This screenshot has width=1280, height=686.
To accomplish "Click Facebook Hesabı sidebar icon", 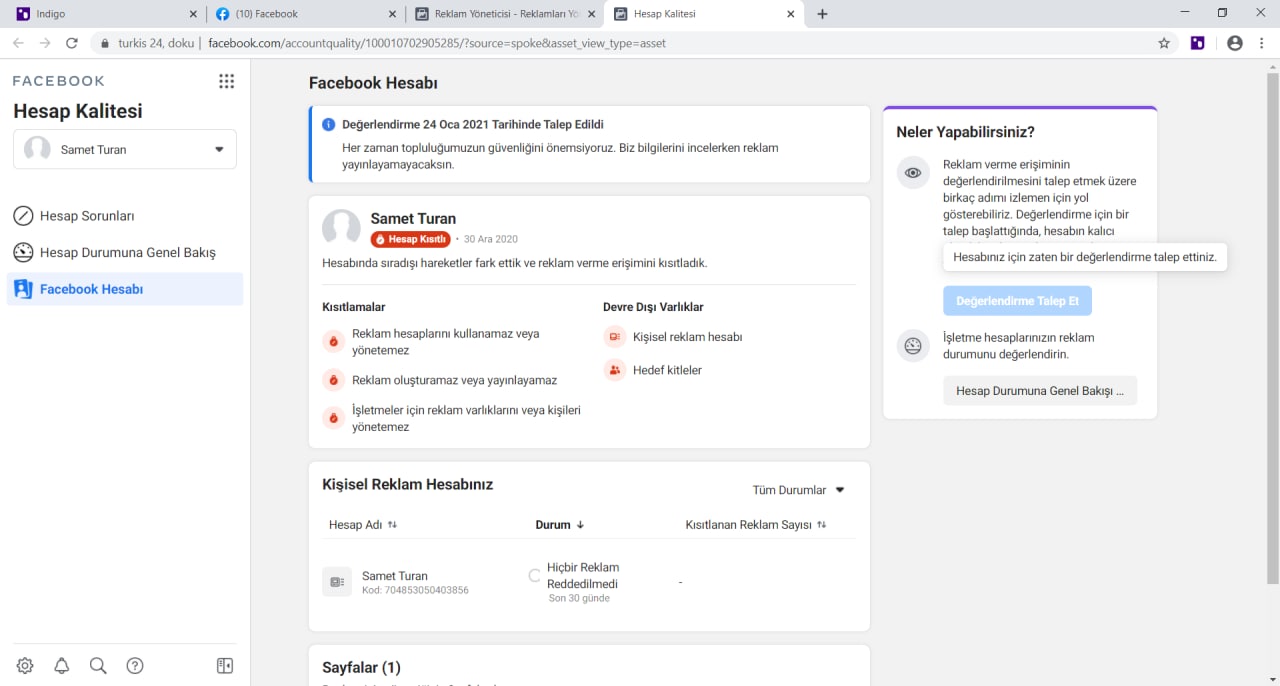I will click(x=22, y=289).
